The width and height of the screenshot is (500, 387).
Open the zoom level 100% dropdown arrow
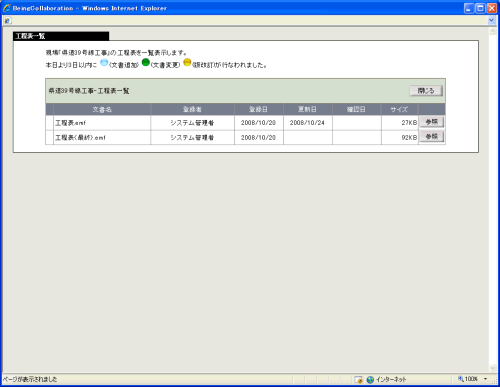(485, 379)
